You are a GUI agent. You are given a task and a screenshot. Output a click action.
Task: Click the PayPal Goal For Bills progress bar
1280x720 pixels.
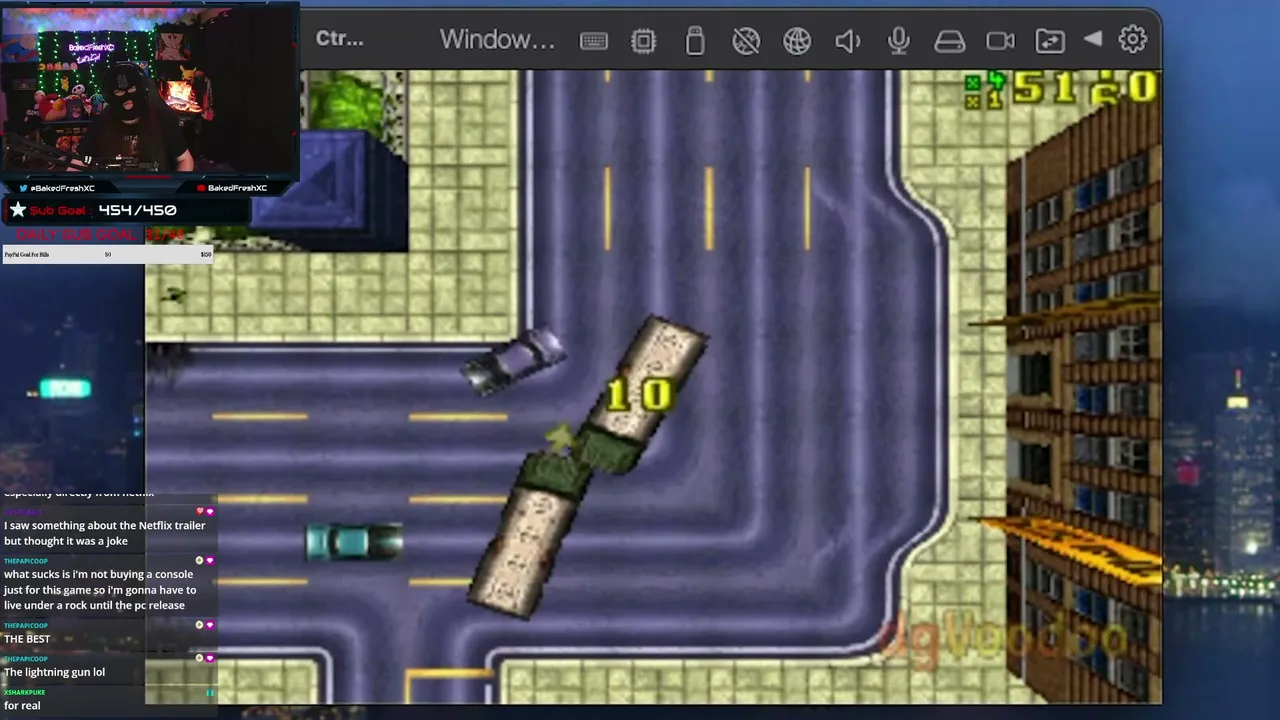point(108,255)
